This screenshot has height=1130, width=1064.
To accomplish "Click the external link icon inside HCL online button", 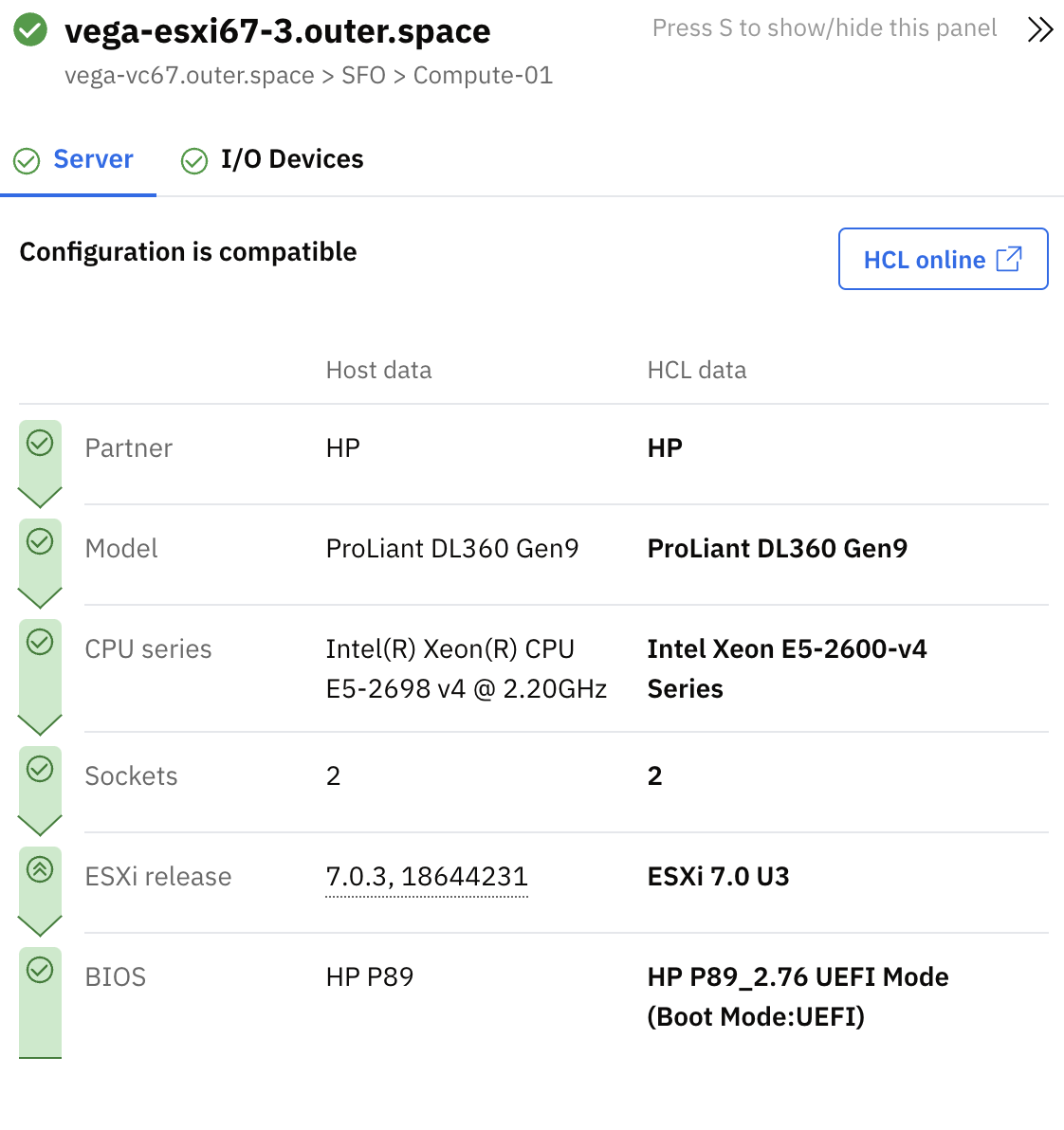I will coord(1010,257).
